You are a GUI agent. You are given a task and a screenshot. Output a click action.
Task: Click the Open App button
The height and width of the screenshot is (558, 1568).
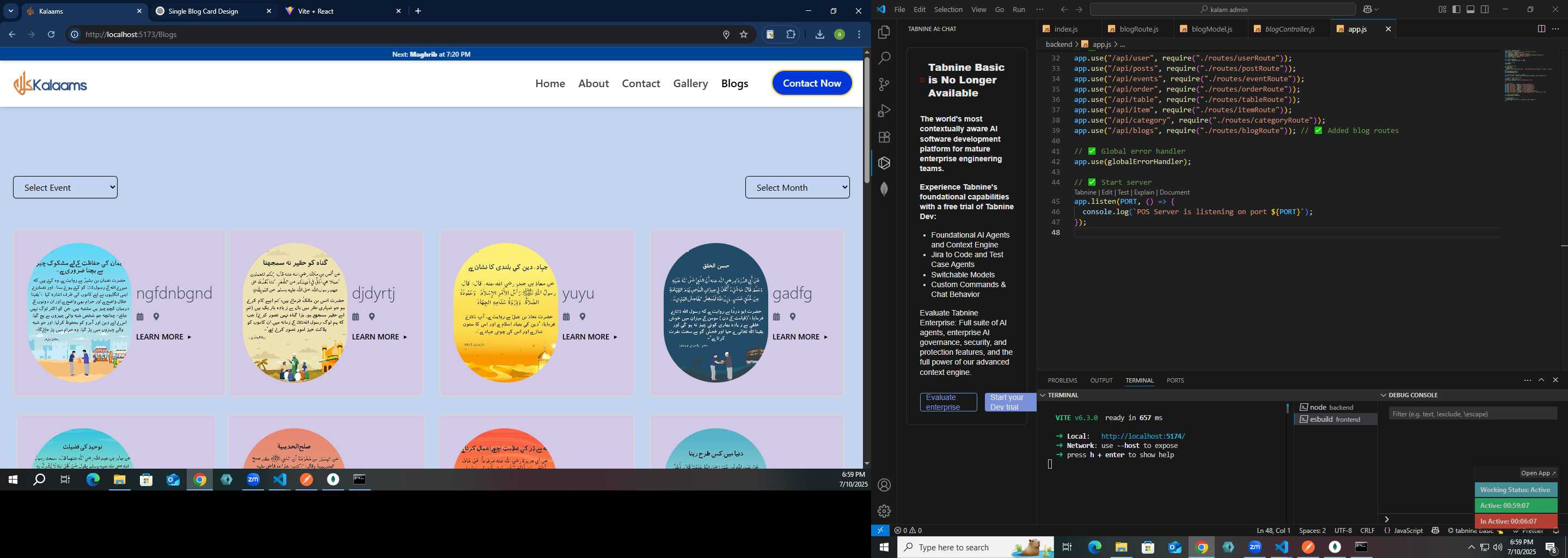[x=1538, y=472]
